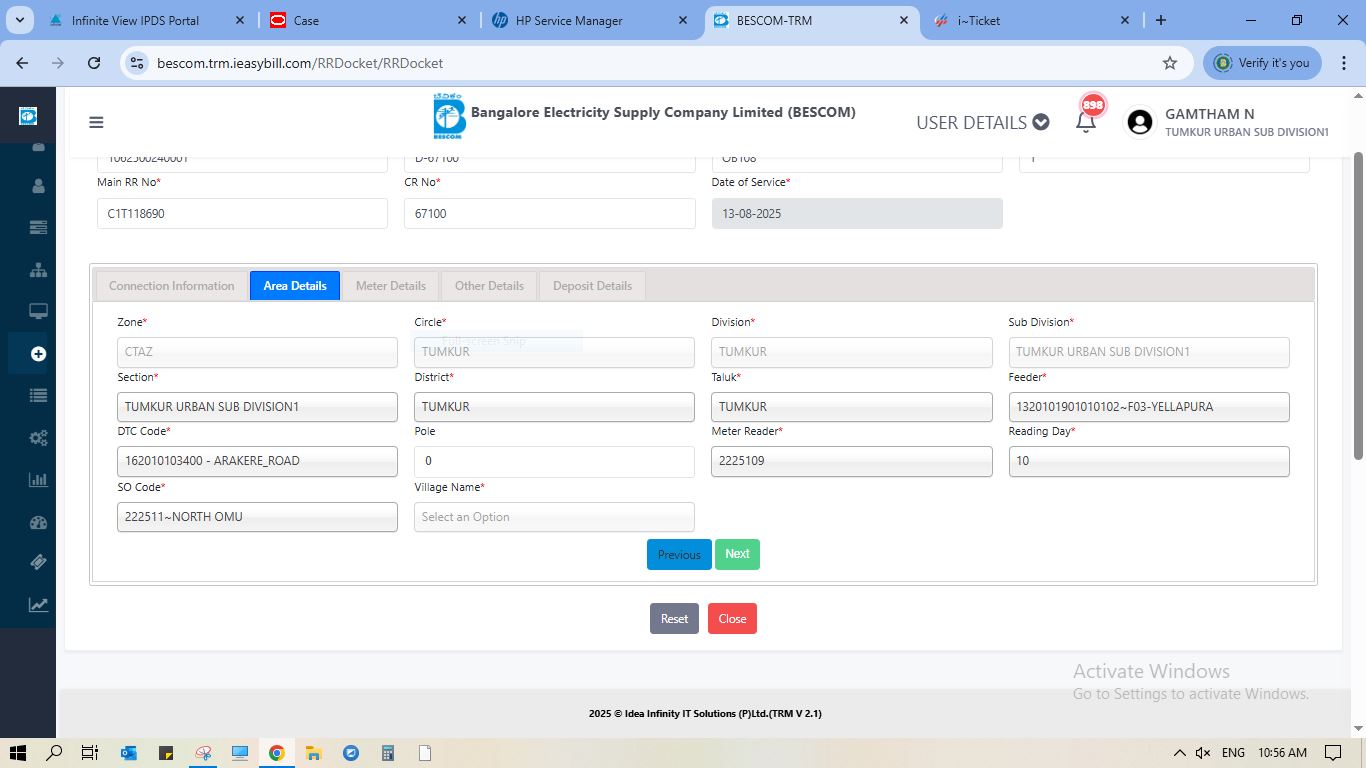Expand the USER DETAILS dropdown

982,123
